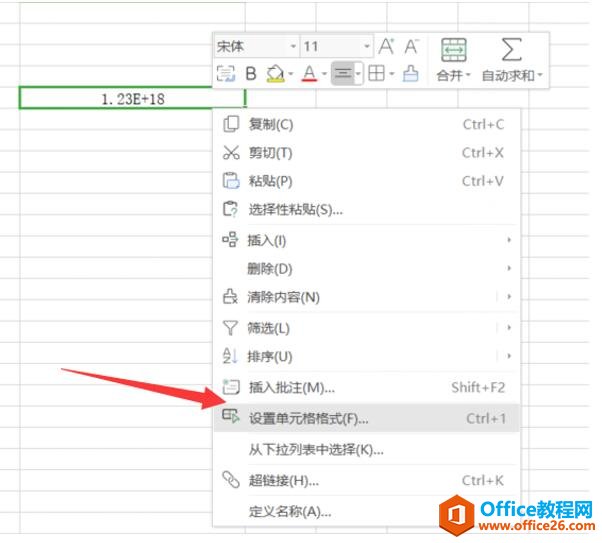Expand the font color dropdown arrow
Image resolution: width=602 pixels, height=543 pixels.
click(x=324, y=73)
